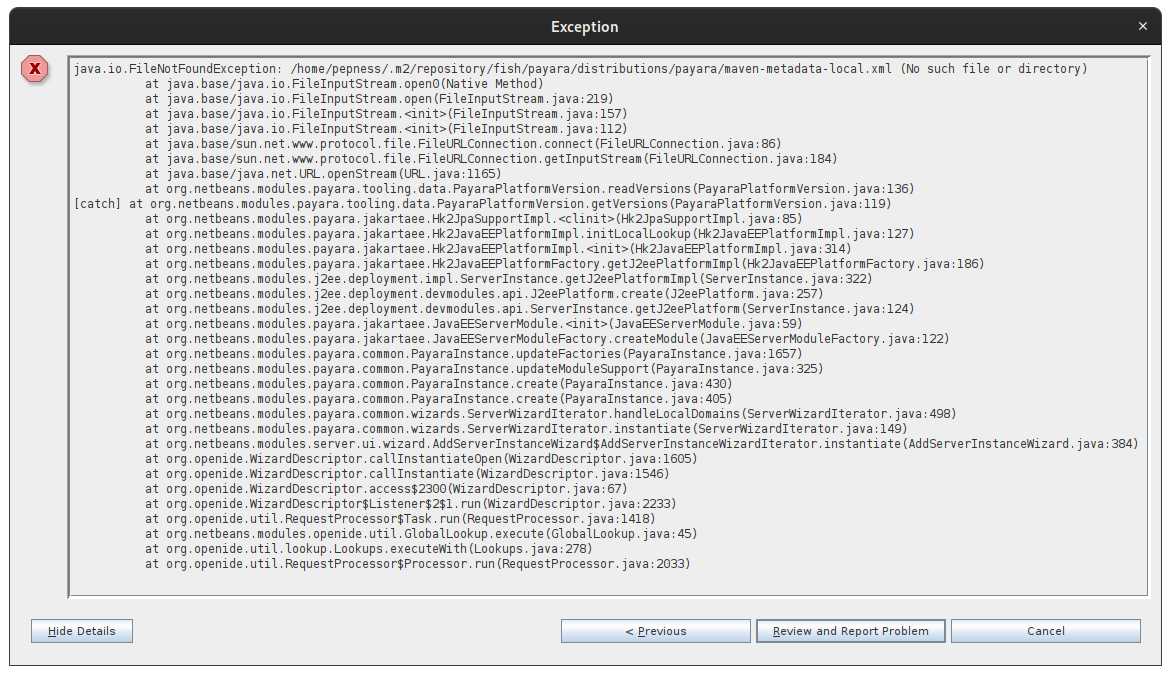
Task: Click the [catch] PayaraPlatformVersion.getVersions line
Action: pos(482,204)
